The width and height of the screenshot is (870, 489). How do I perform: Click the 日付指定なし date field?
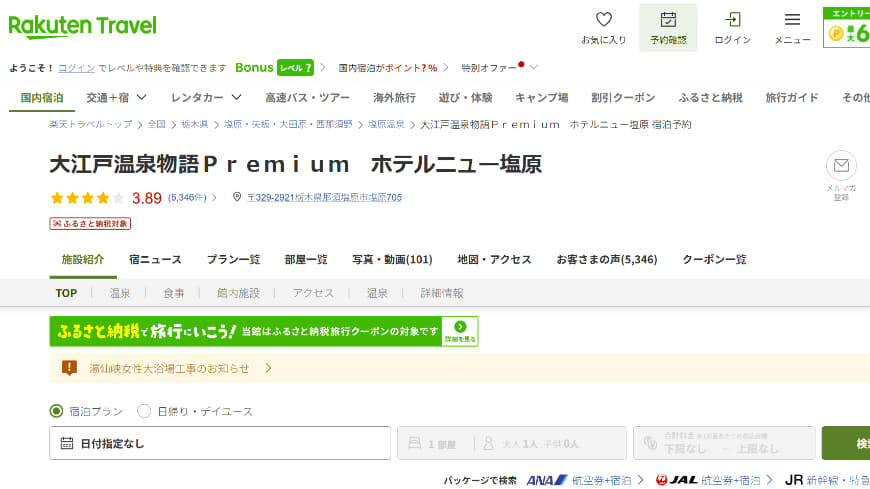point(219,443)
